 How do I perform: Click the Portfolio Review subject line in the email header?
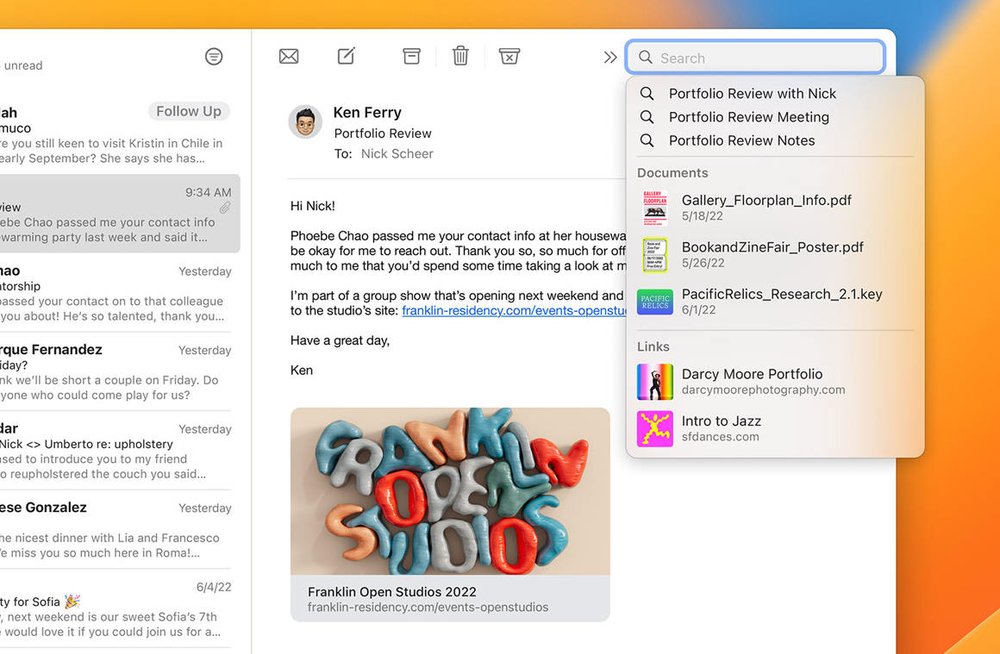383,133
